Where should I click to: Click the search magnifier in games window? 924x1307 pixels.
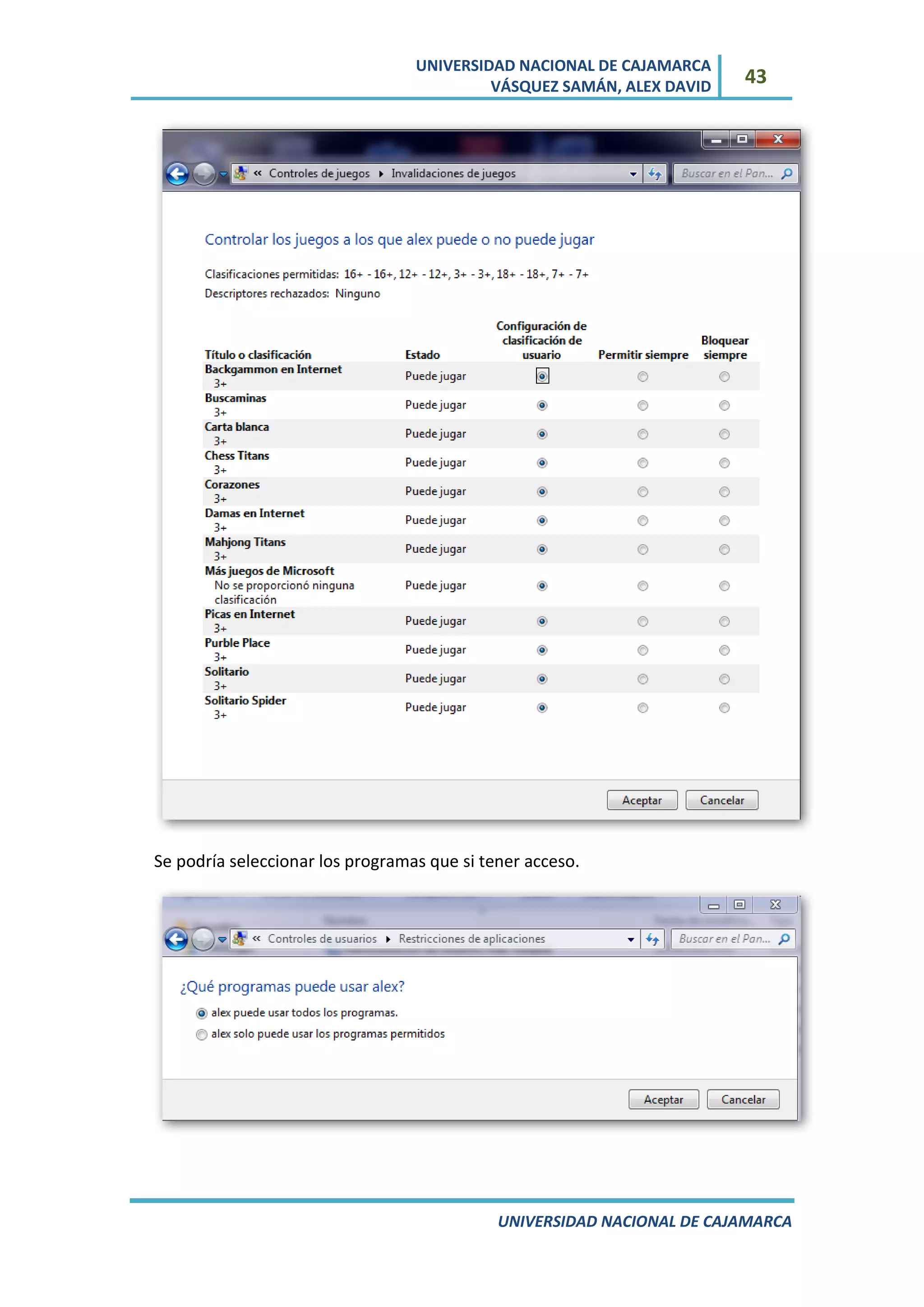pos(787,174)
